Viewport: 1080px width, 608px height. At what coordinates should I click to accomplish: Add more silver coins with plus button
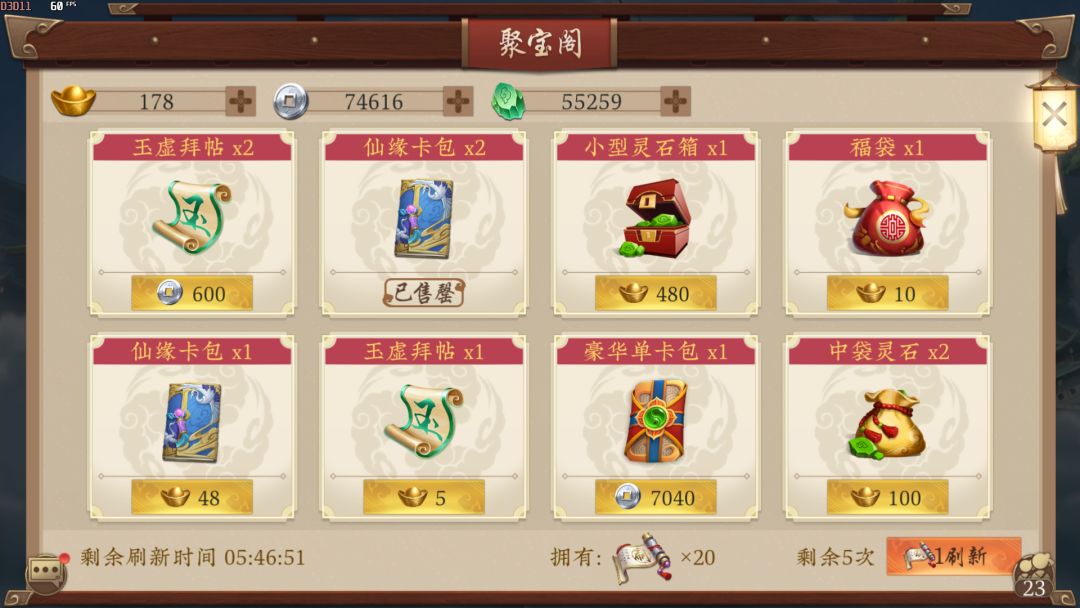(458, 102)
